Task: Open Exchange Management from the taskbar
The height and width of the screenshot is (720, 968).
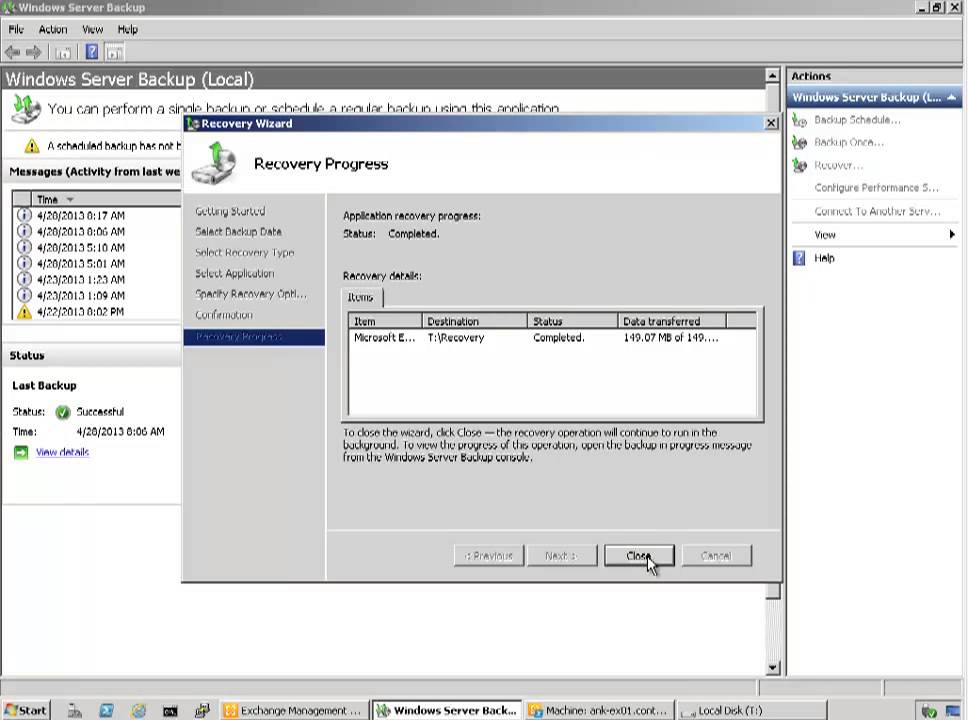Action: click(x=293, y=710)
